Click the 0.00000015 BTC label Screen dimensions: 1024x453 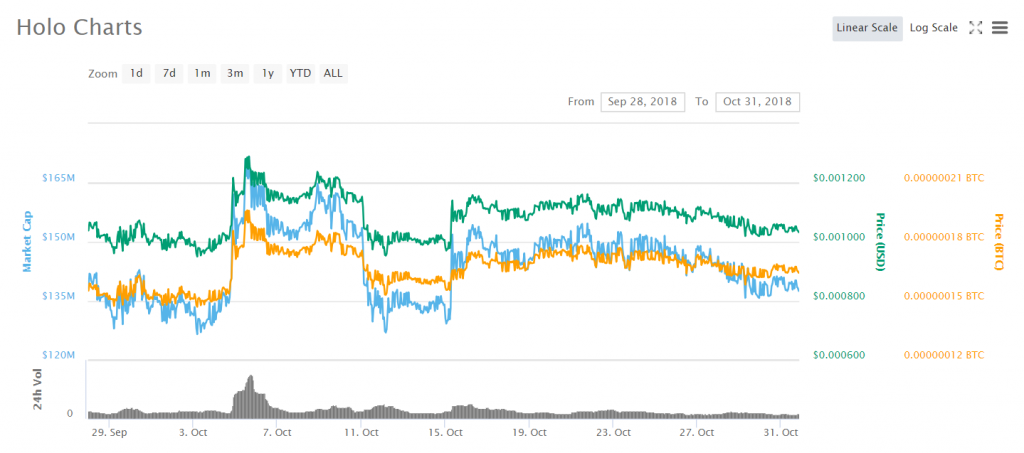[944, 296]
